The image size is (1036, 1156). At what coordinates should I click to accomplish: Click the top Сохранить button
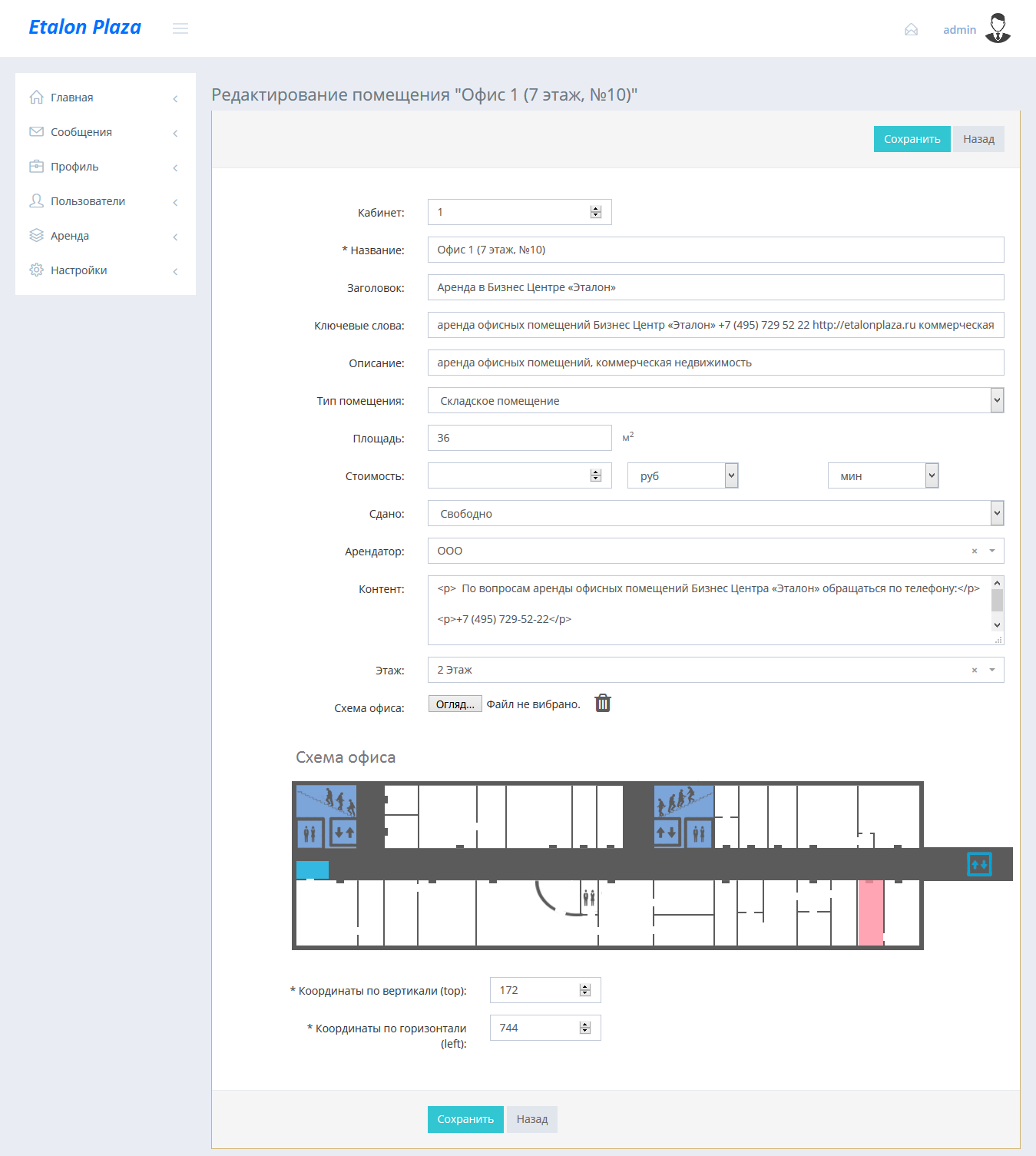point(912,139)
